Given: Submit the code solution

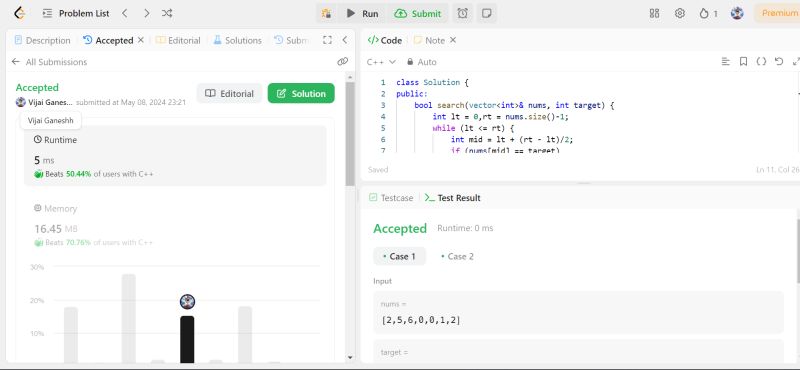Looking at the screenshot, I should click(x=418, y=14).
